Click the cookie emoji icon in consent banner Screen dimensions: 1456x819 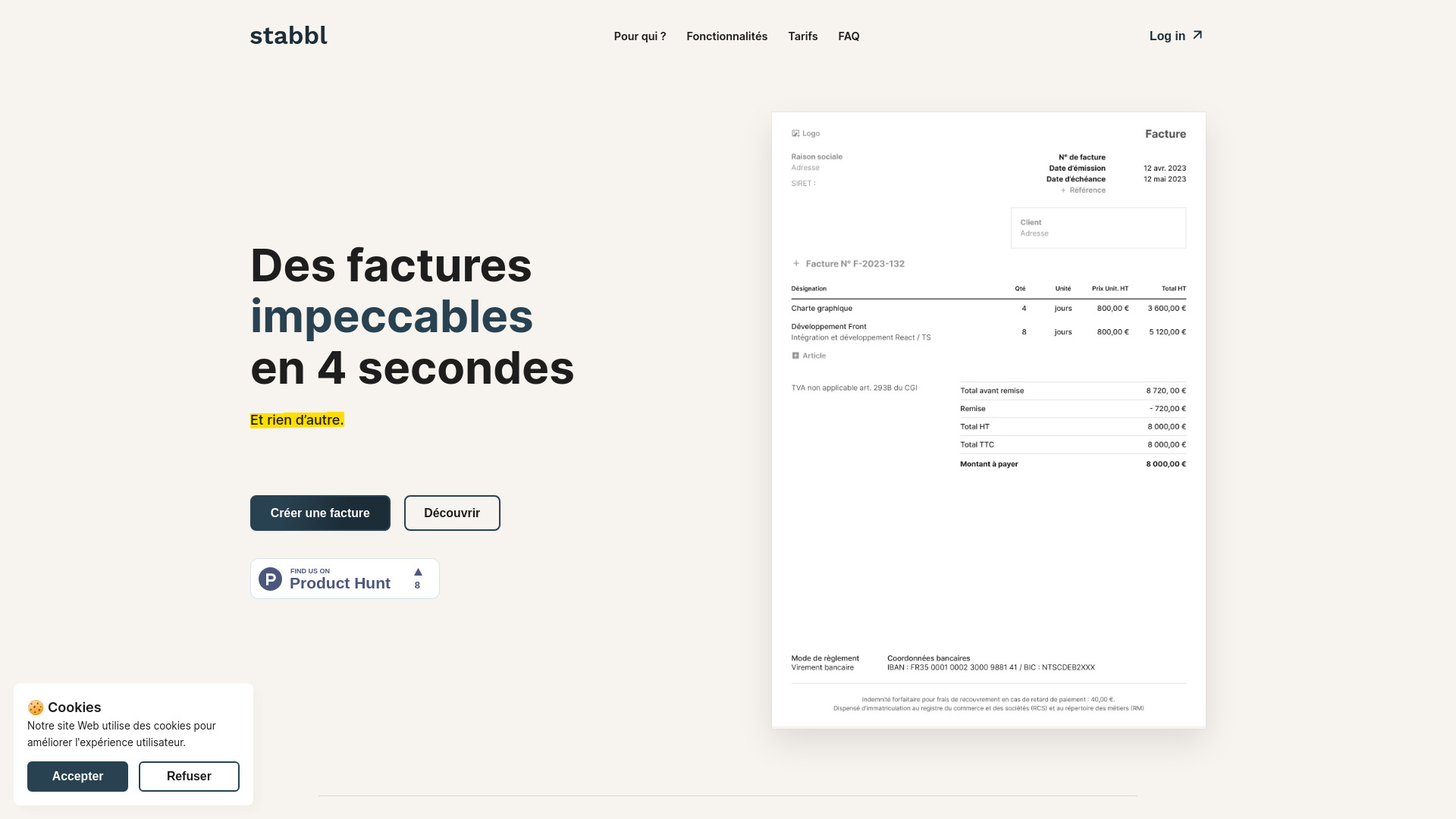[x=36, y=706]
